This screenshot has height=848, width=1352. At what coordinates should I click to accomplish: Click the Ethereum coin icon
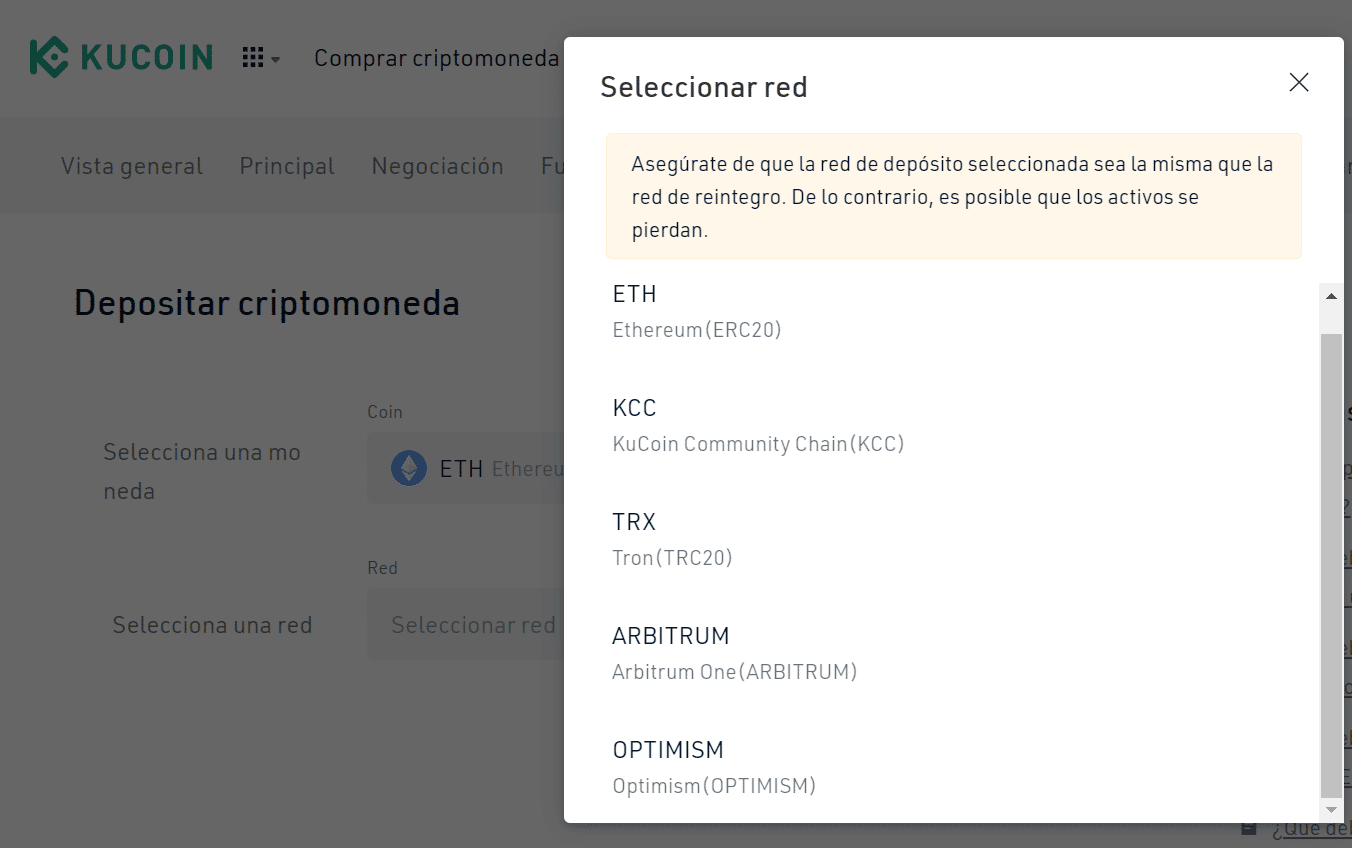(408, 467)
